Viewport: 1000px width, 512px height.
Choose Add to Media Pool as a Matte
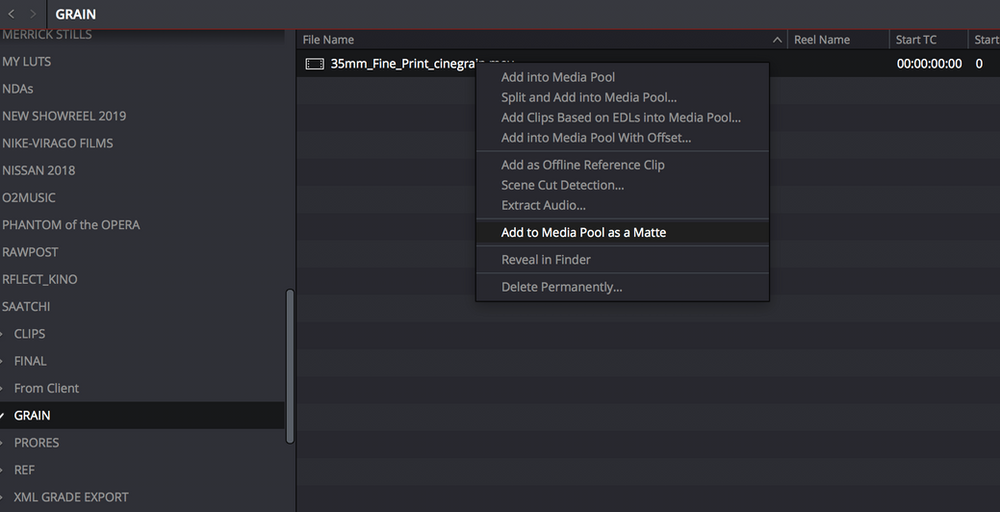583,233
